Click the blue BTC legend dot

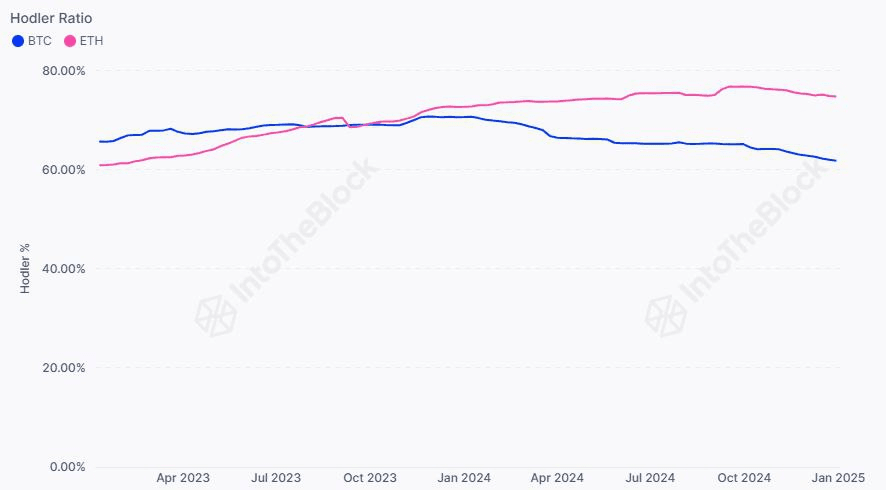(18, 41)
